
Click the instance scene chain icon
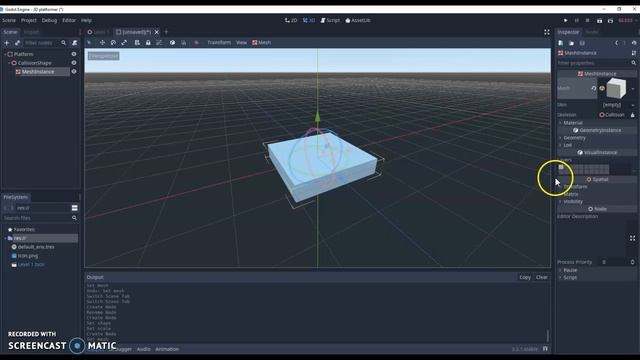(17, 43)
